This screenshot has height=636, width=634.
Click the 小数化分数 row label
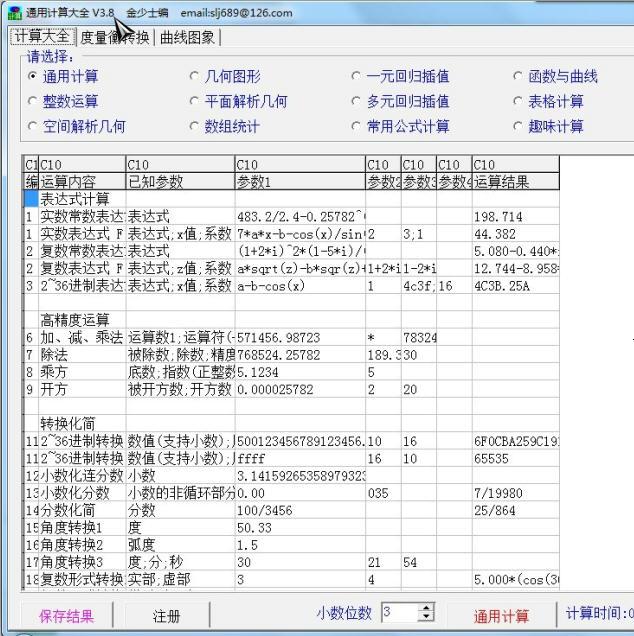click(82, 493)
